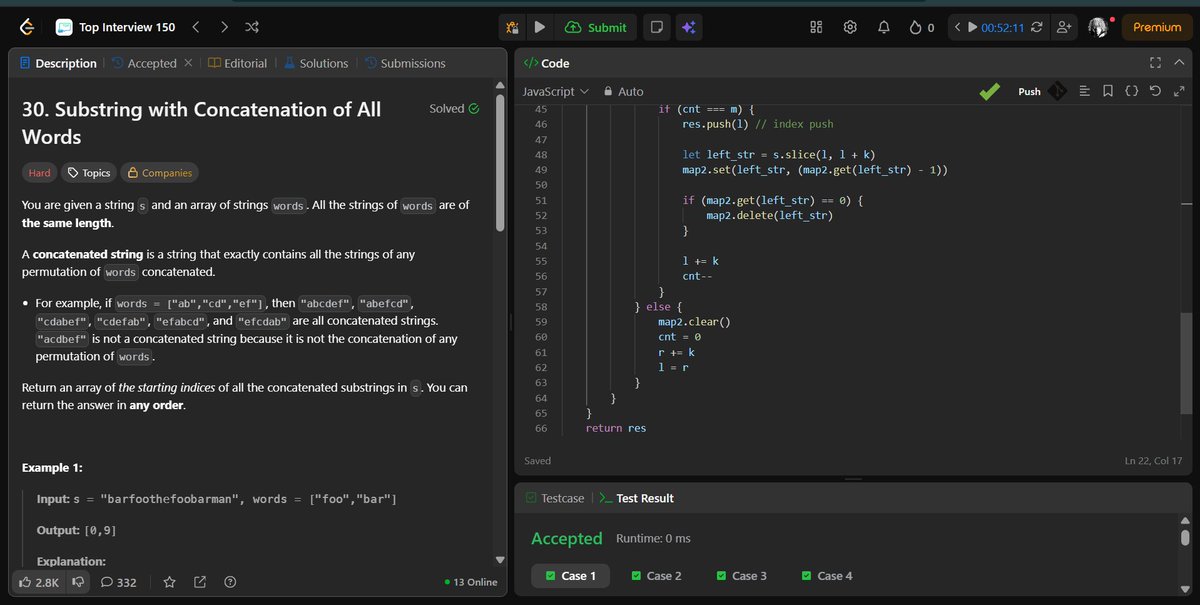
Task: Go to the next problem arrow
Action: click(x=224, y=28)
